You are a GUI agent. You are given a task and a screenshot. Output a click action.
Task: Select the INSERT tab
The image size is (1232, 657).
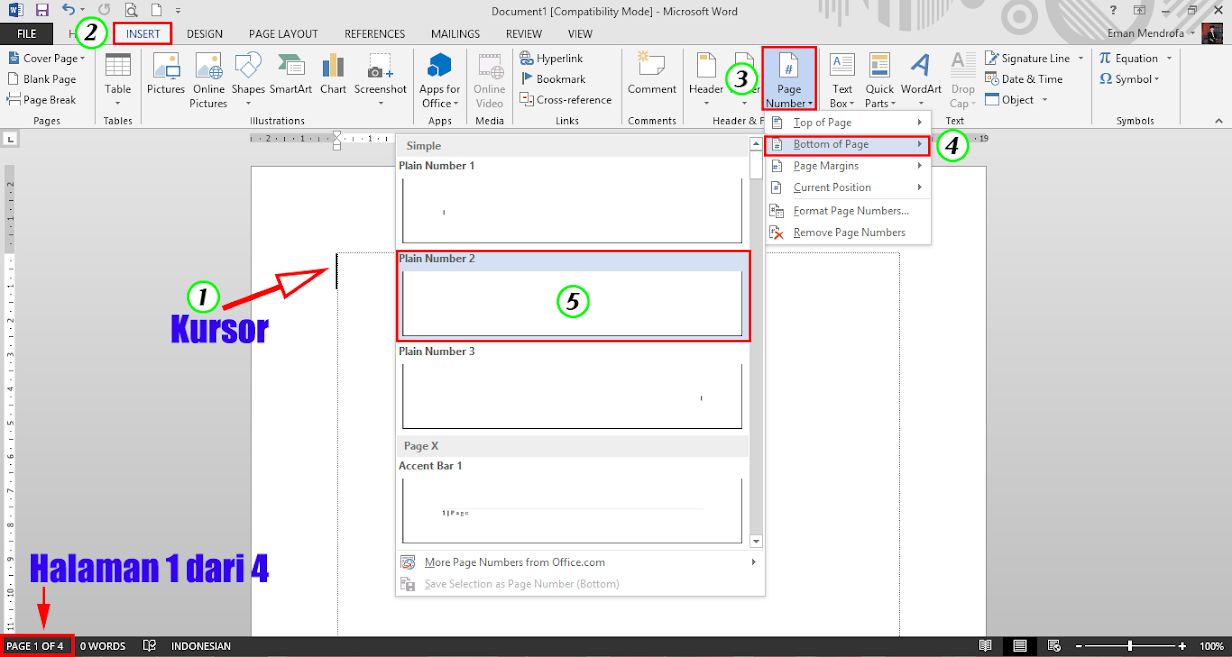pyautogui.click(x=143, y=34)
